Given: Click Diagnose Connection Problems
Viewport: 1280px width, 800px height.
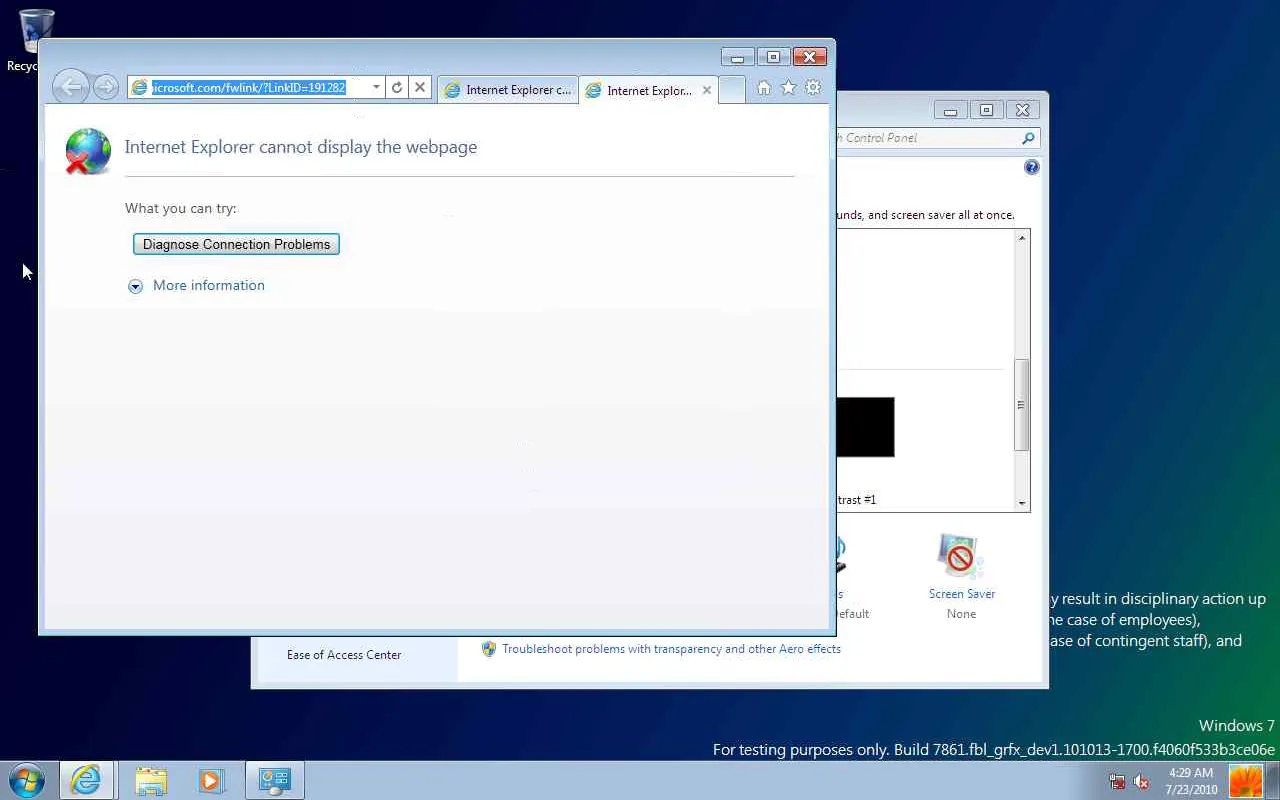Looking at the screenshot, I should point(236,244).
